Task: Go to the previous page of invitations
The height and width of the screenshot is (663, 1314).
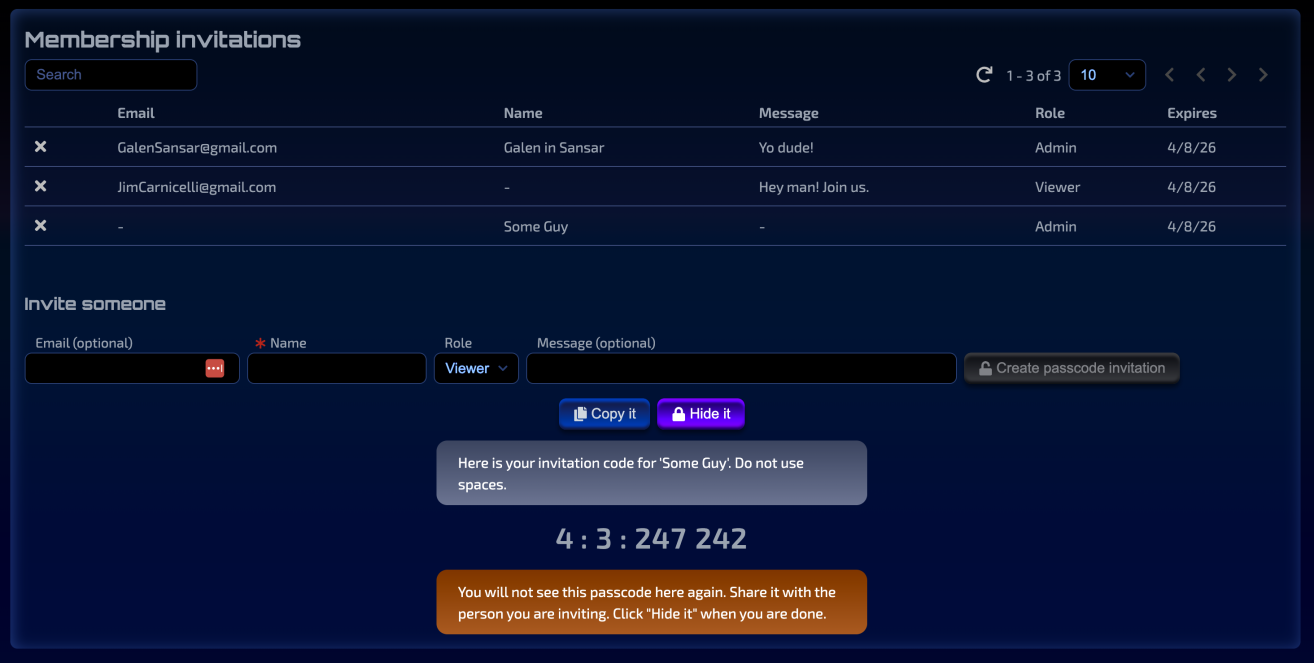Action: click(1200, 74)
